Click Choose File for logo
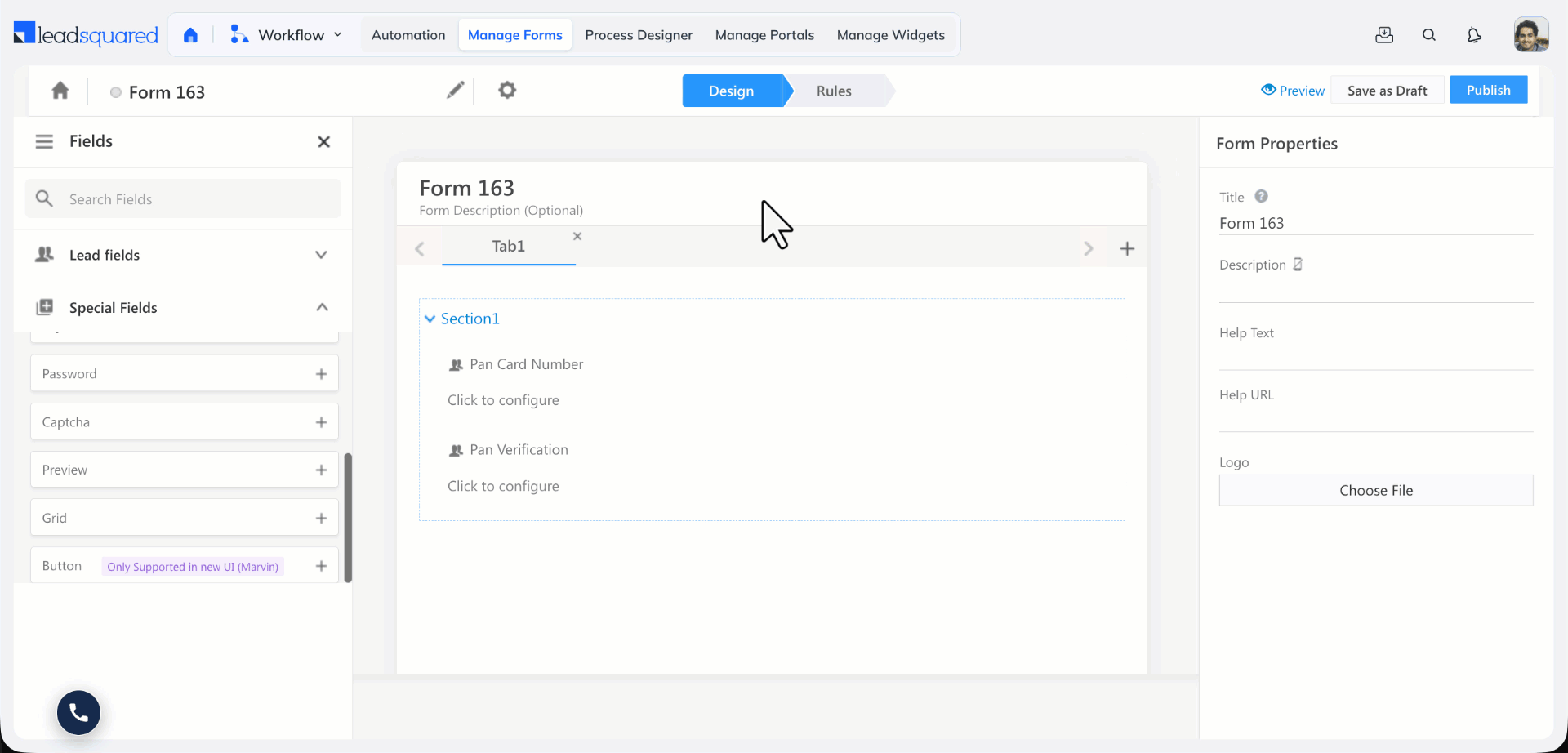 [1376, 490]
